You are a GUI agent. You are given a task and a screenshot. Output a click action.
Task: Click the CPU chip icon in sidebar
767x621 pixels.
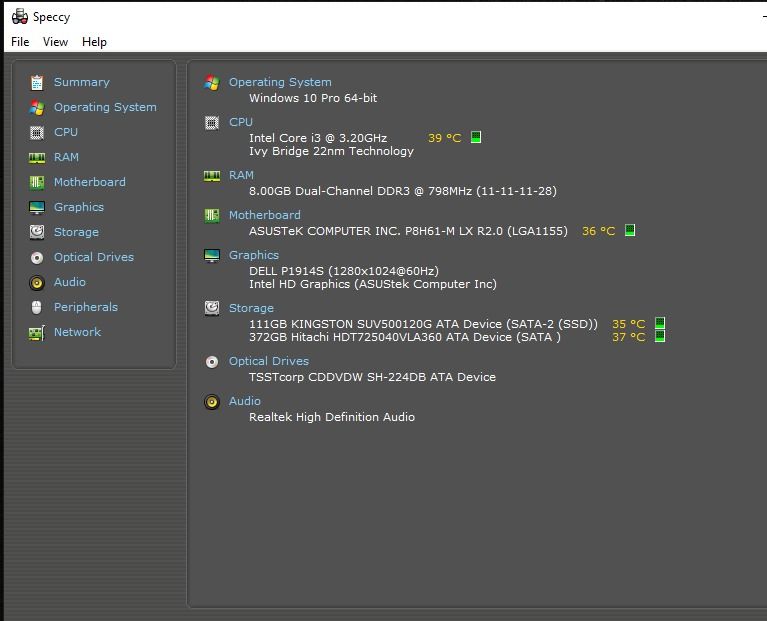click(37, 133)
